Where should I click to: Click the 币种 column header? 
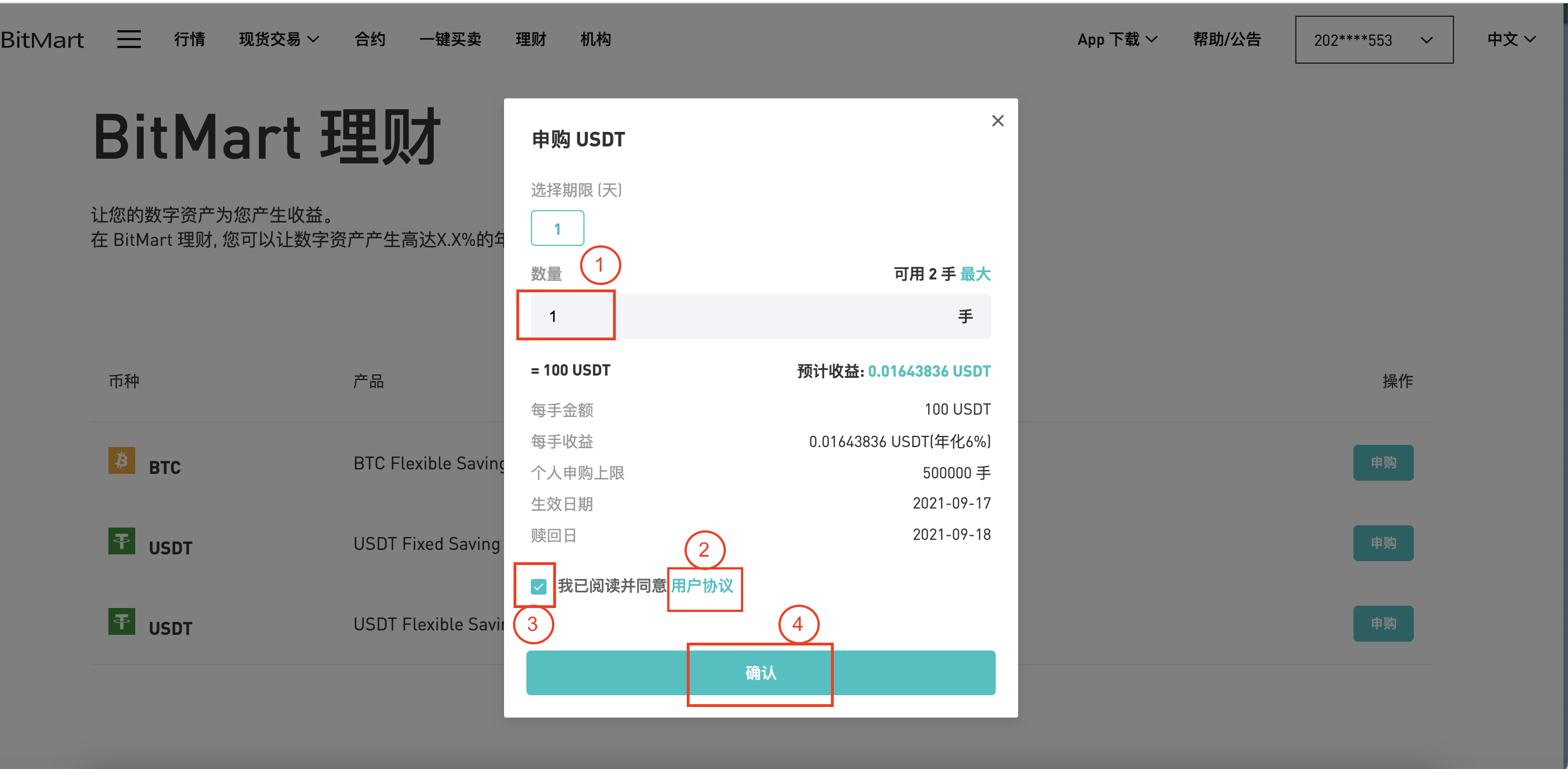(123, 381)
